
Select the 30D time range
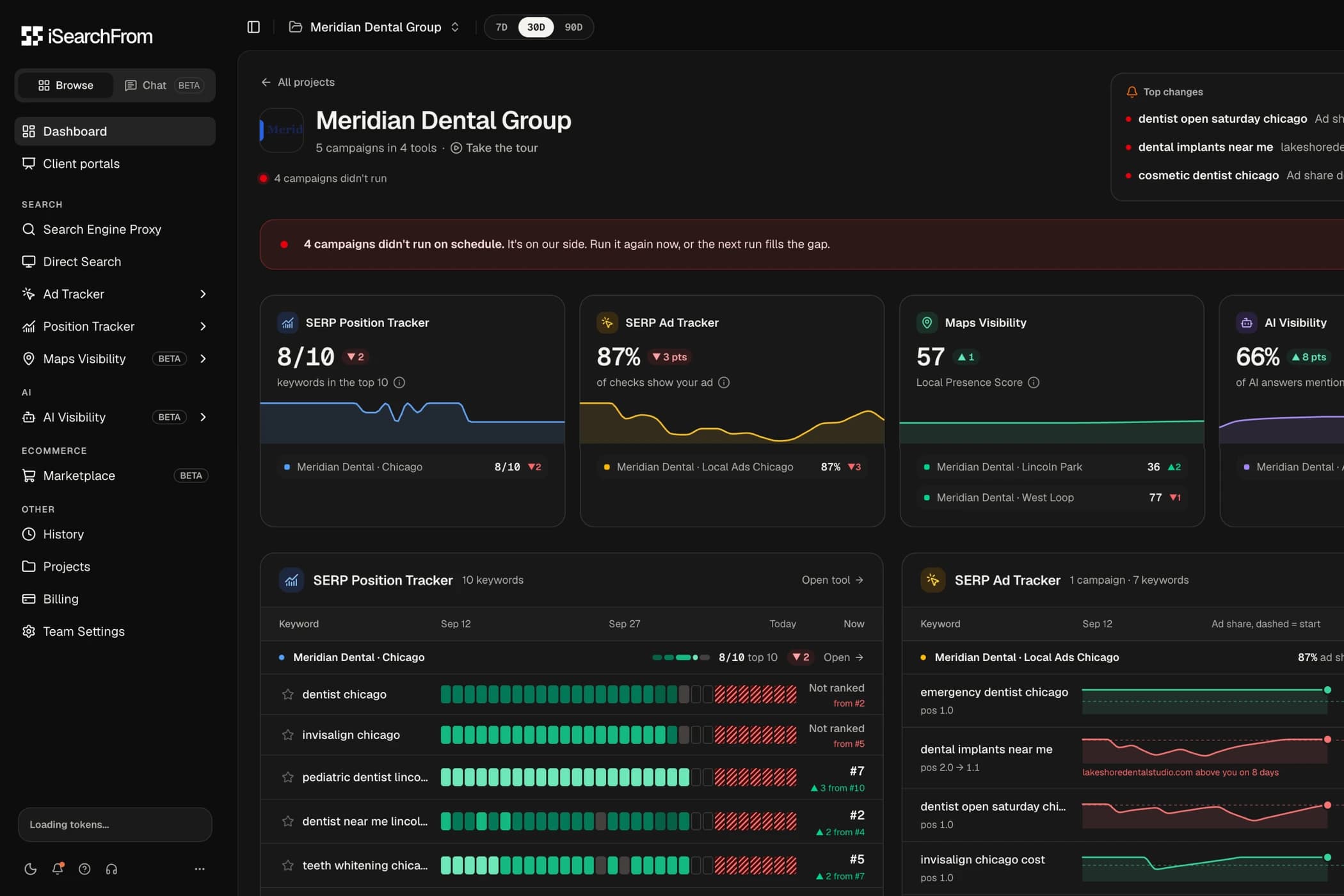pyautogui.click(x=536, y=27)
